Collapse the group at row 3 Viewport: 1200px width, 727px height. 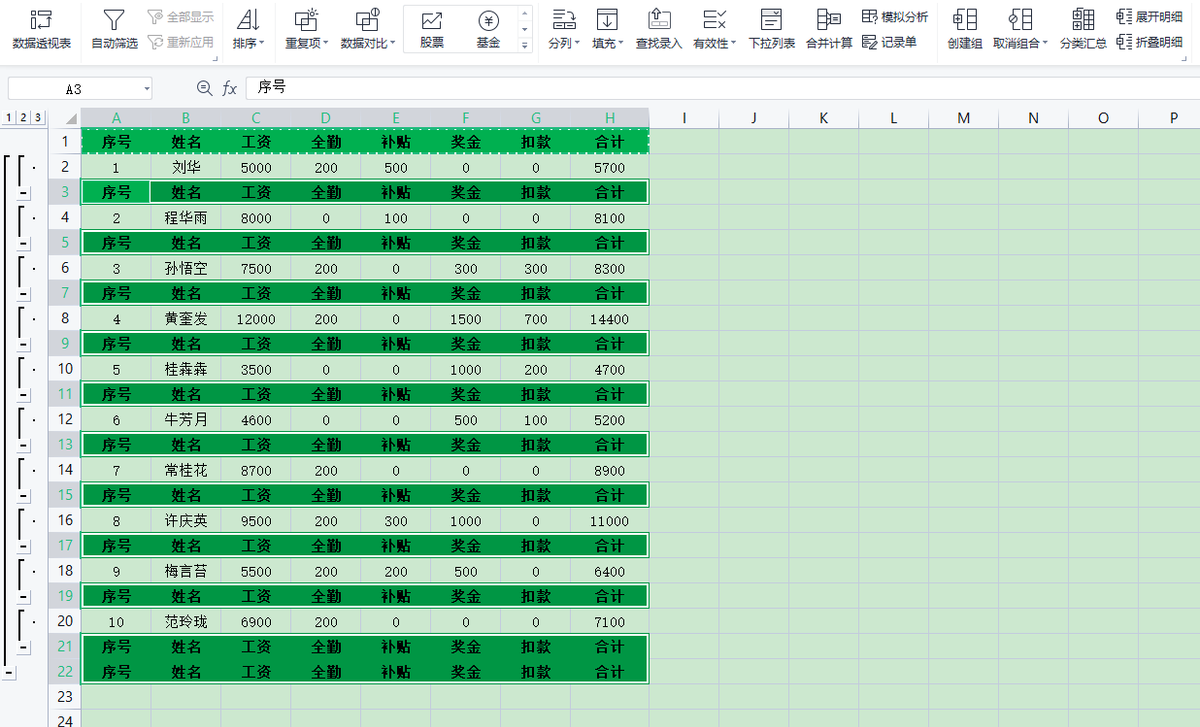pos(24,193)
